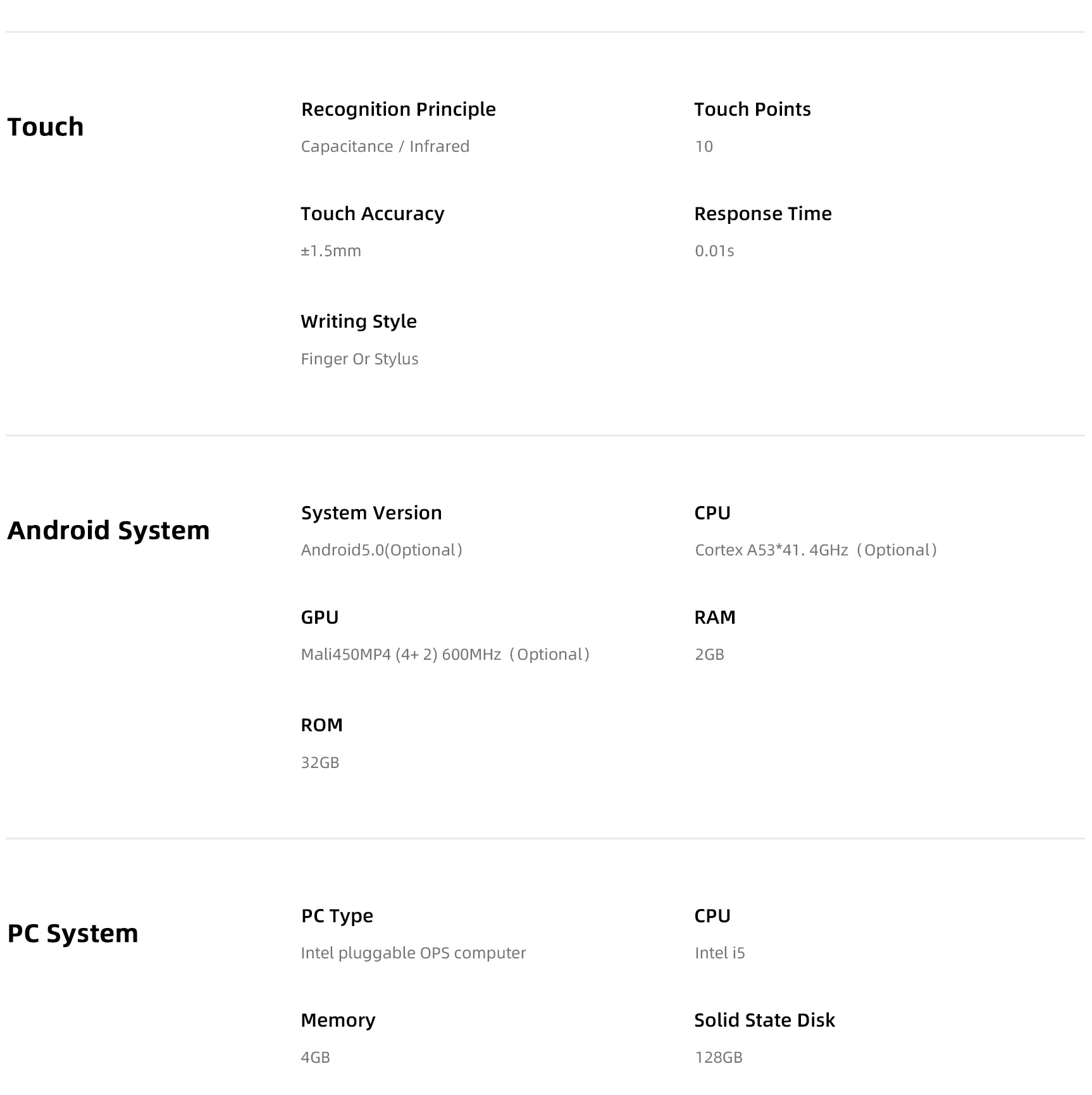Click the Android System section heading

coord(108,530)
